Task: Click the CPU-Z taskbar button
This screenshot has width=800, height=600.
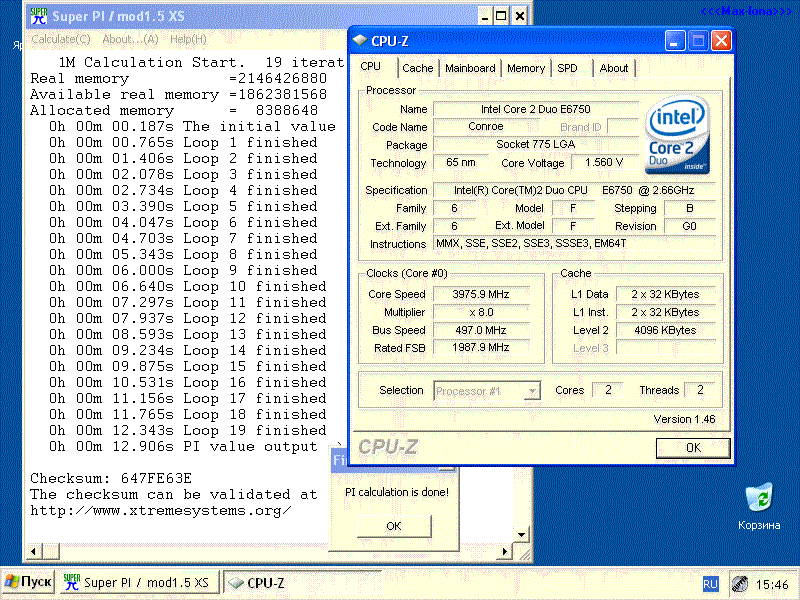Action: click(302, 583)
